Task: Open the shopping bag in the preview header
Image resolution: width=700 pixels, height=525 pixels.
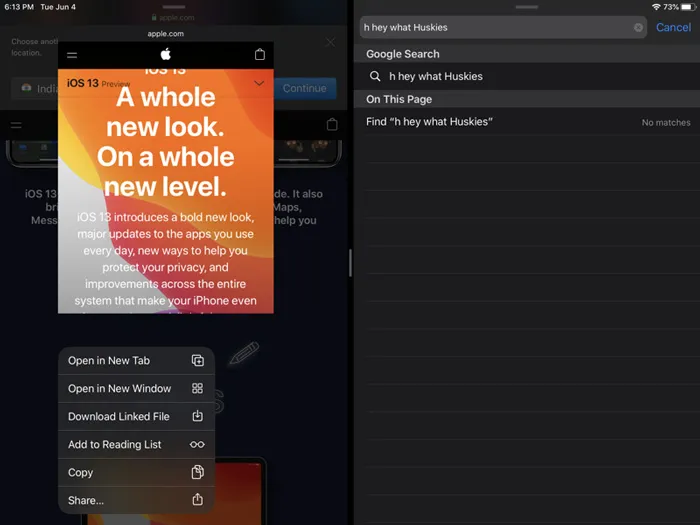Action: 260,55
